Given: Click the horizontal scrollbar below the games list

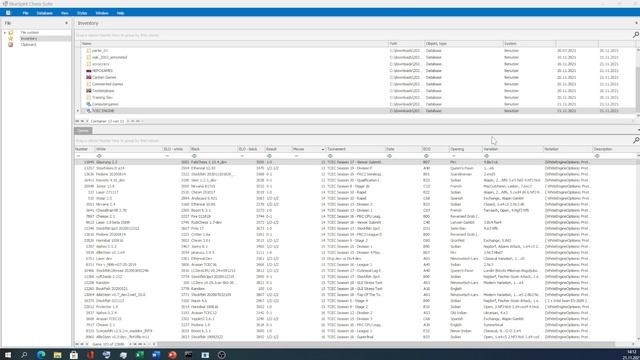Looking at the screenshot, I should point(386,344).
